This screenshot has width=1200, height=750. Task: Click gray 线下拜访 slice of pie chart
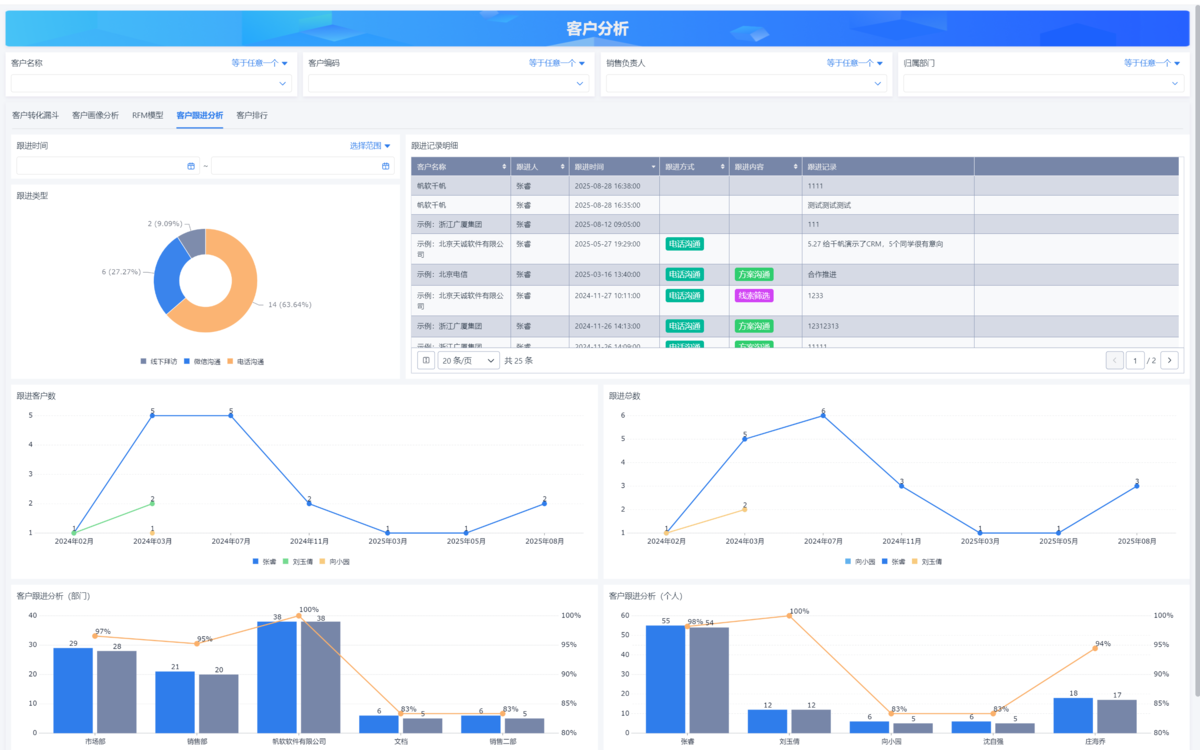pyautogui.click(x=193, y=241)
